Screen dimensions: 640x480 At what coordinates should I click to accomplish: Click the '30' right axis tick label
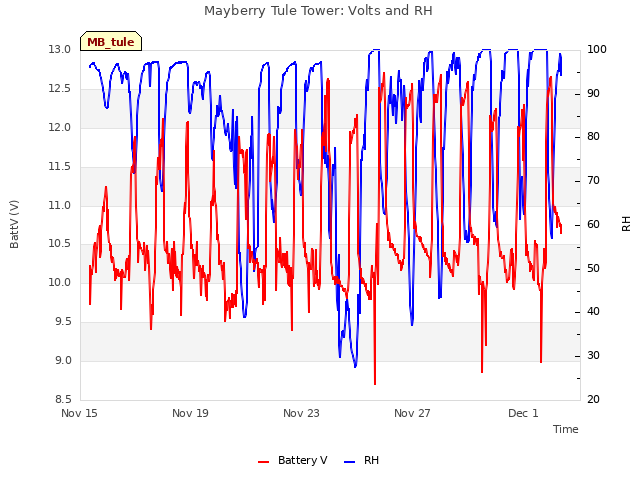tap(593, 356)
